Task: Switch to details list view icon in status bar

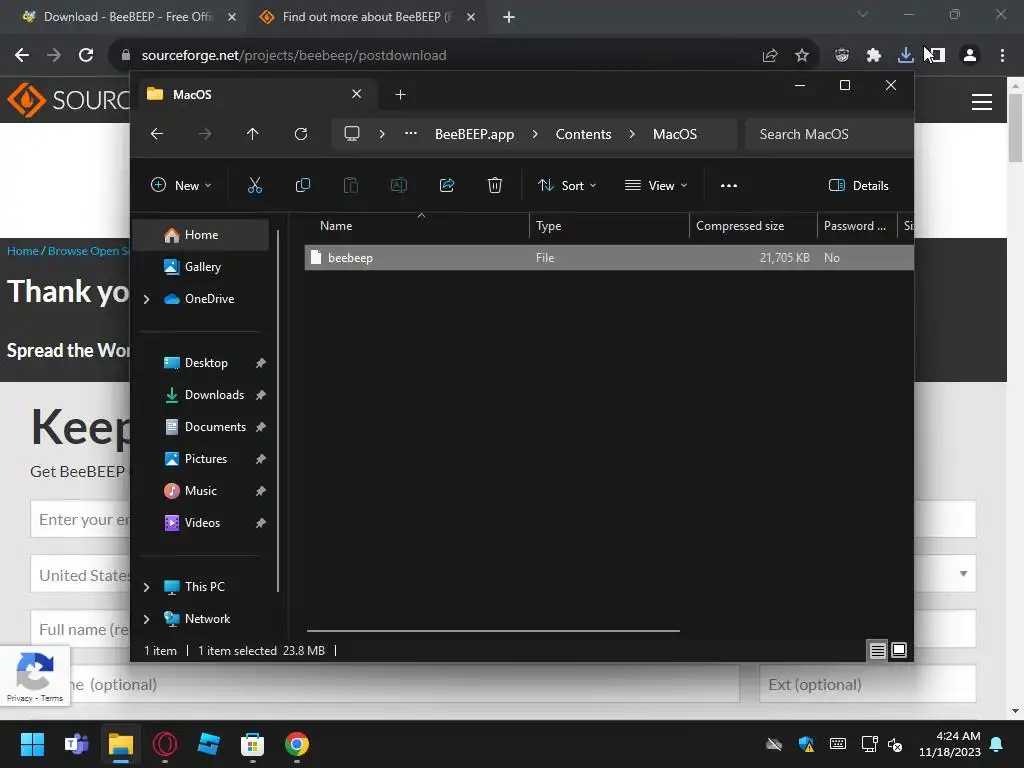Action: coord(877,650)
